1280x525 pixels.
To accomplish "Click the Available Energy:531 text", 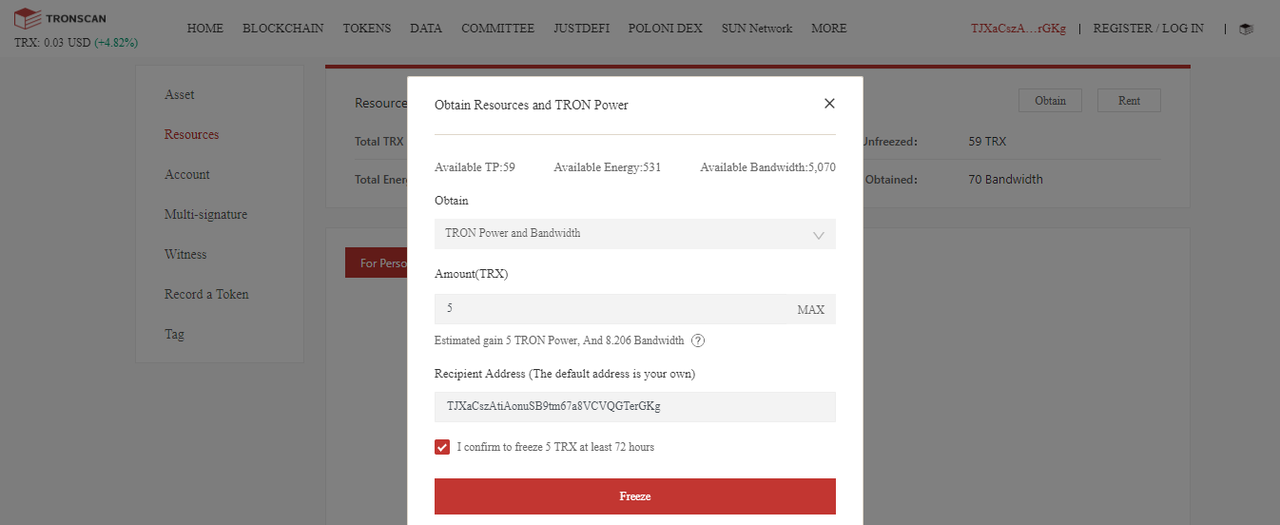I will point(607,168).
